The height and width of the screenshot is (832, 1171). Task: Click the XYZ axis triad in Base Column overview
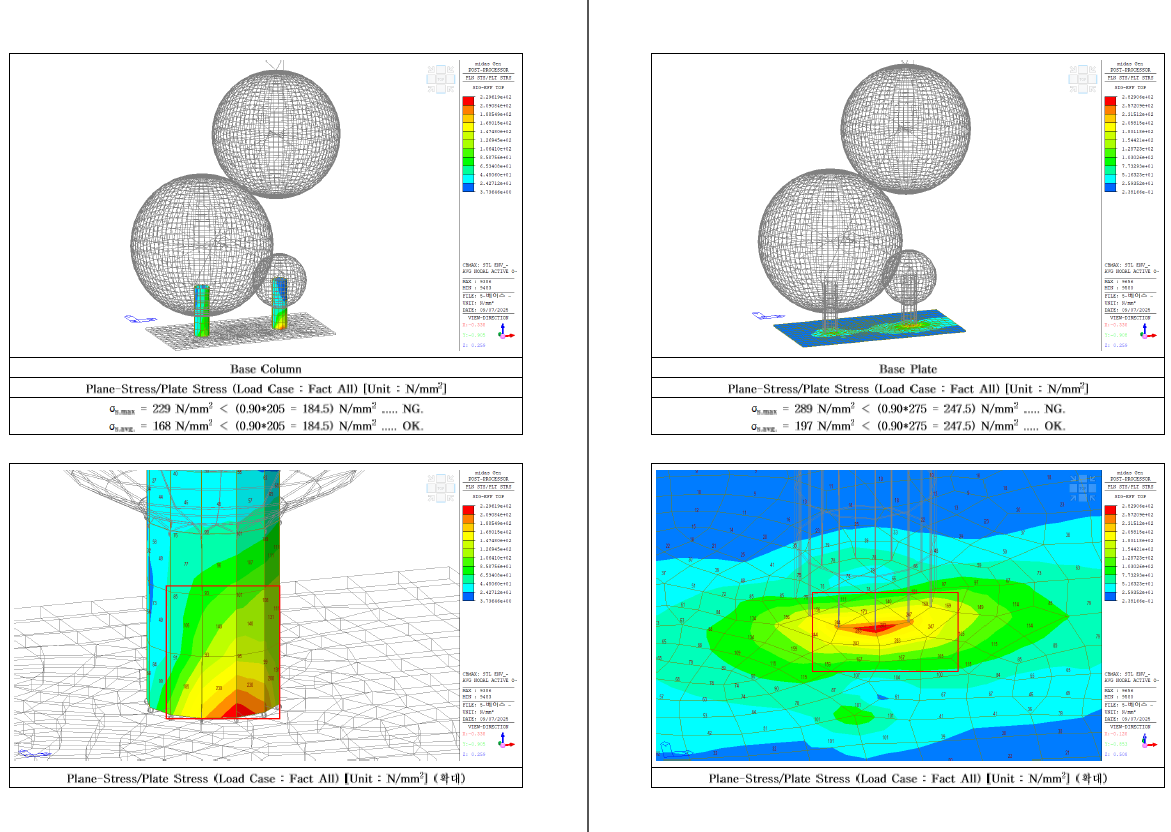point(506,331)
